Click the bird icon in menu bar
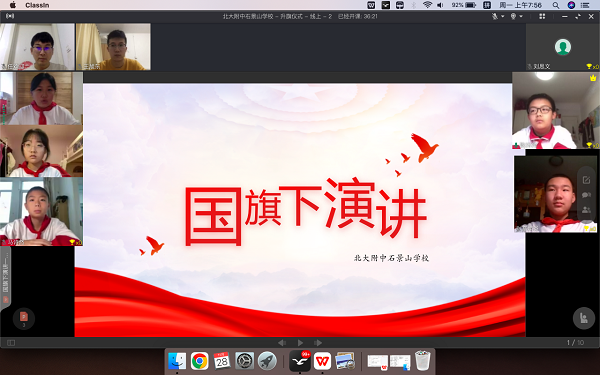This screenshot has width=600, height=375. (385, 5)
